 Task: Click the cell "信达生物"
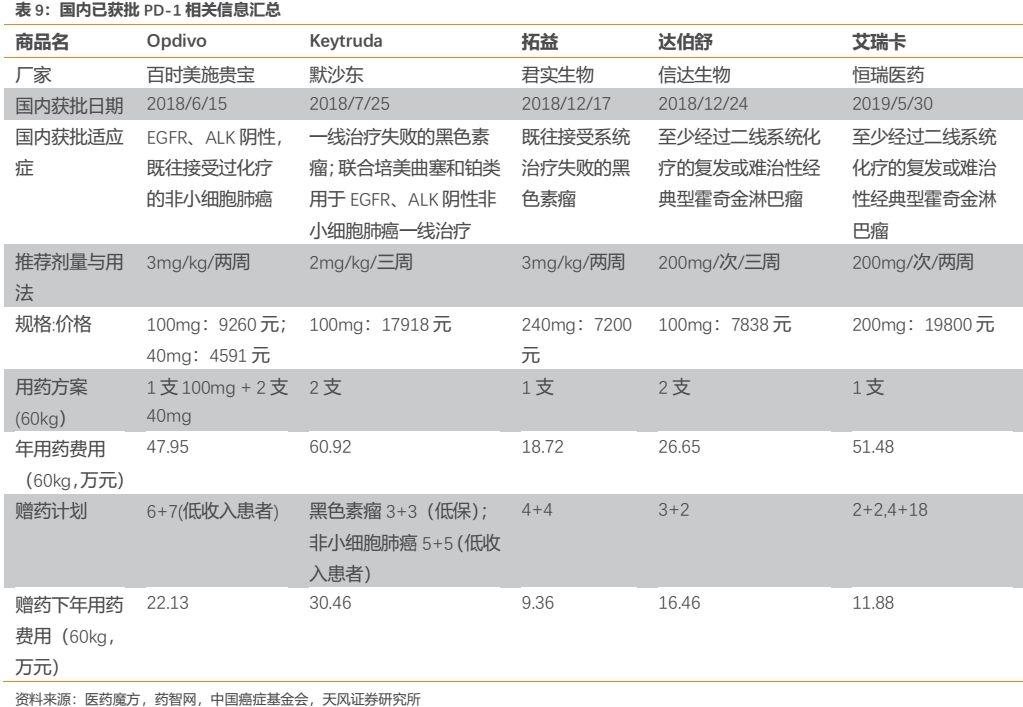[x=694, y=74]
